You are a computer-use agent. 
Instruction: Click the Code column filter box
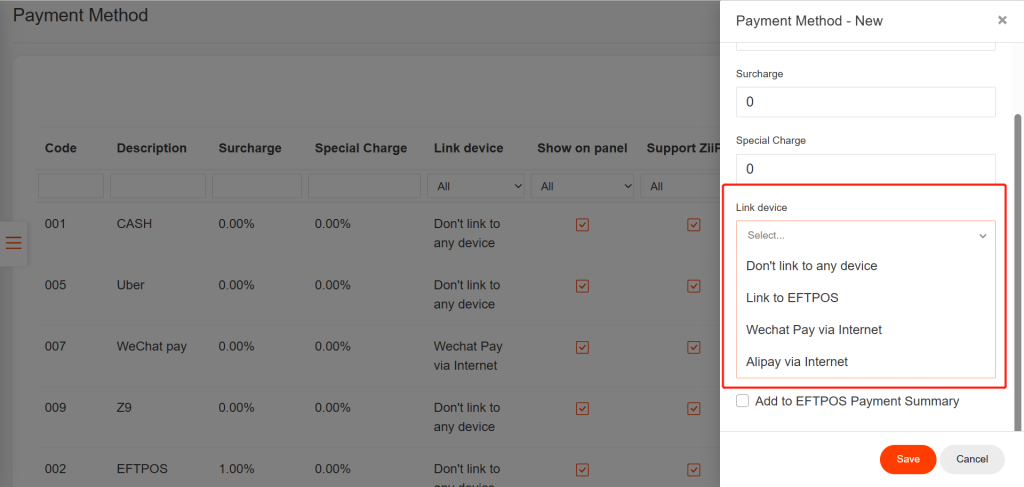(x=71, y=186)
